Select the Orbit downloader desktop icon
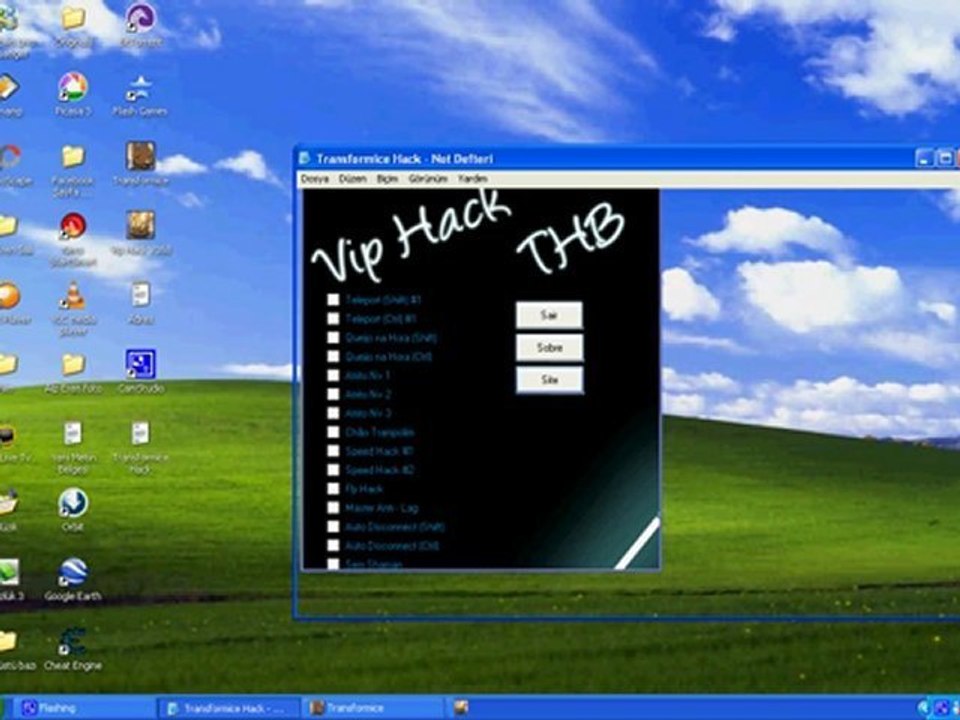Viewport: 960px width, 720px height. click(73, 510)
